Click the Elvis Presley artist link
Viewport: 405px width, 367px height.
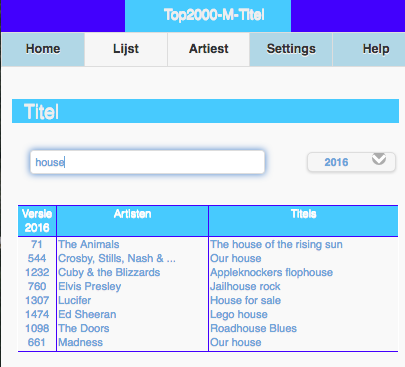(x=90, y=286)
